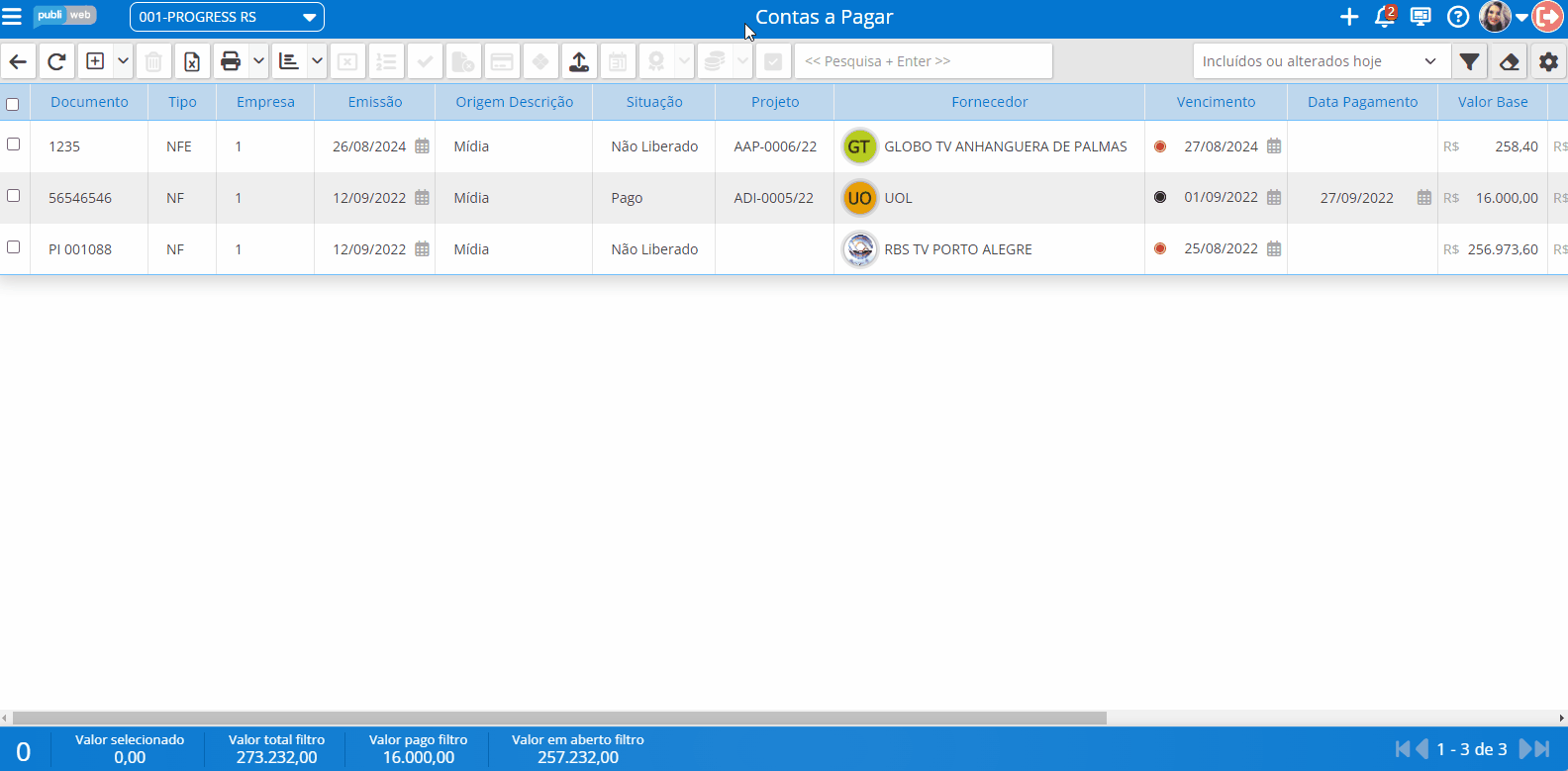Go to the last page arrow
The image size is (1568, 771).
[1542, 749]
